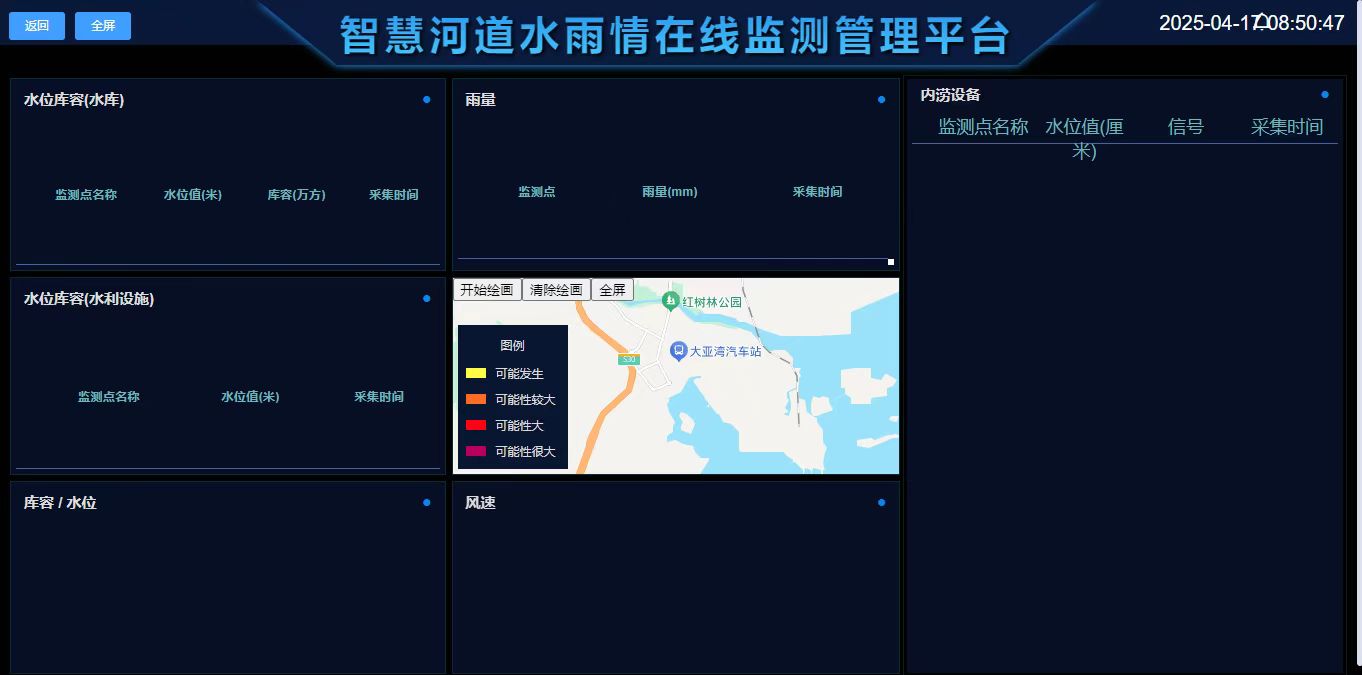This screenshot has width=1362, height=675.
Task: Click the 风速 panel title
Action: [480, 503]
